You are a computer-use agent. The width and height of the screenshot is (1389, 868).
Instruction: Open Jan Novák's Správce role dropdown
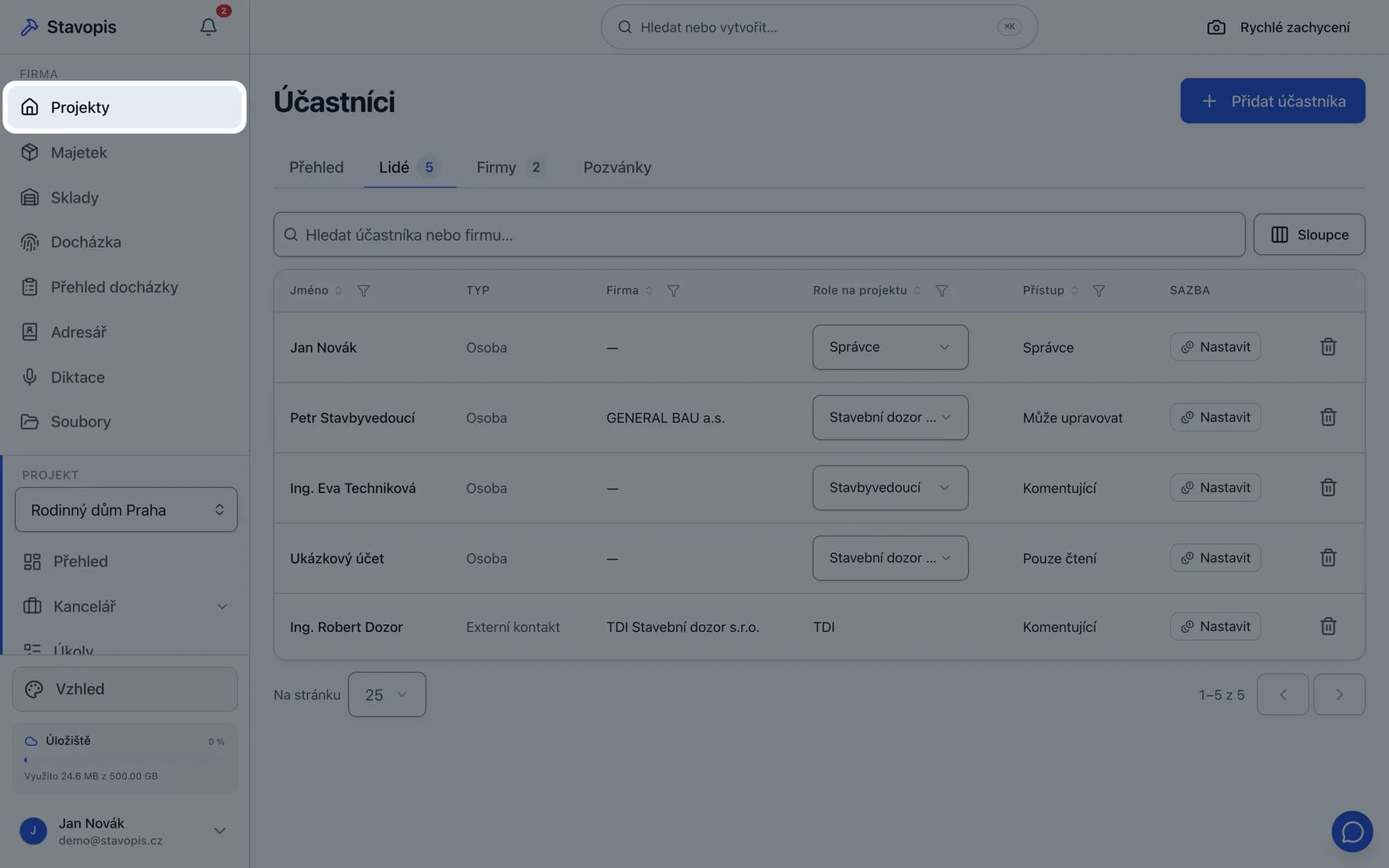890,347
